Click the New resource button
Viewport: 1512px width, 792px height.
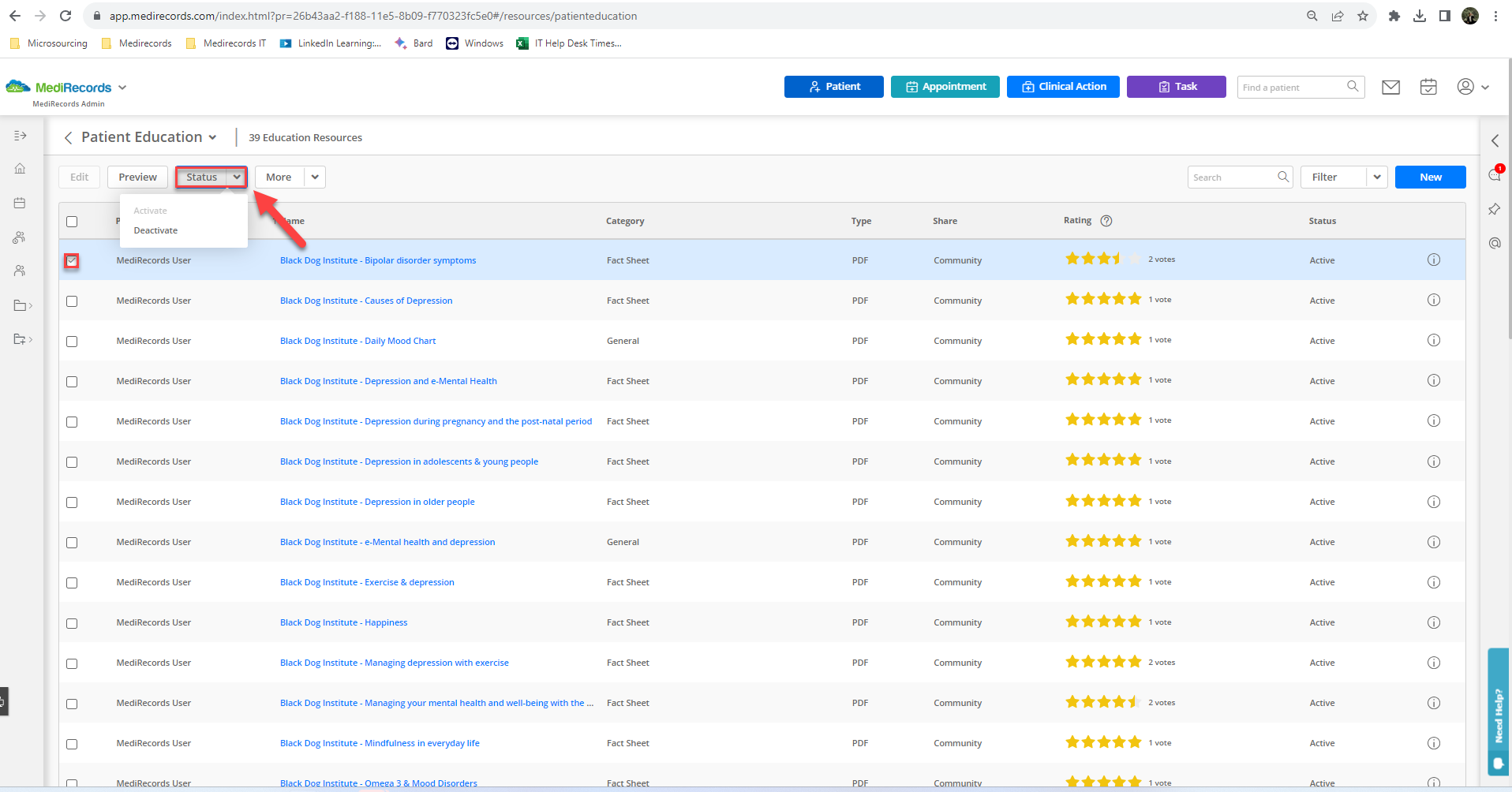pos(1430,177)
